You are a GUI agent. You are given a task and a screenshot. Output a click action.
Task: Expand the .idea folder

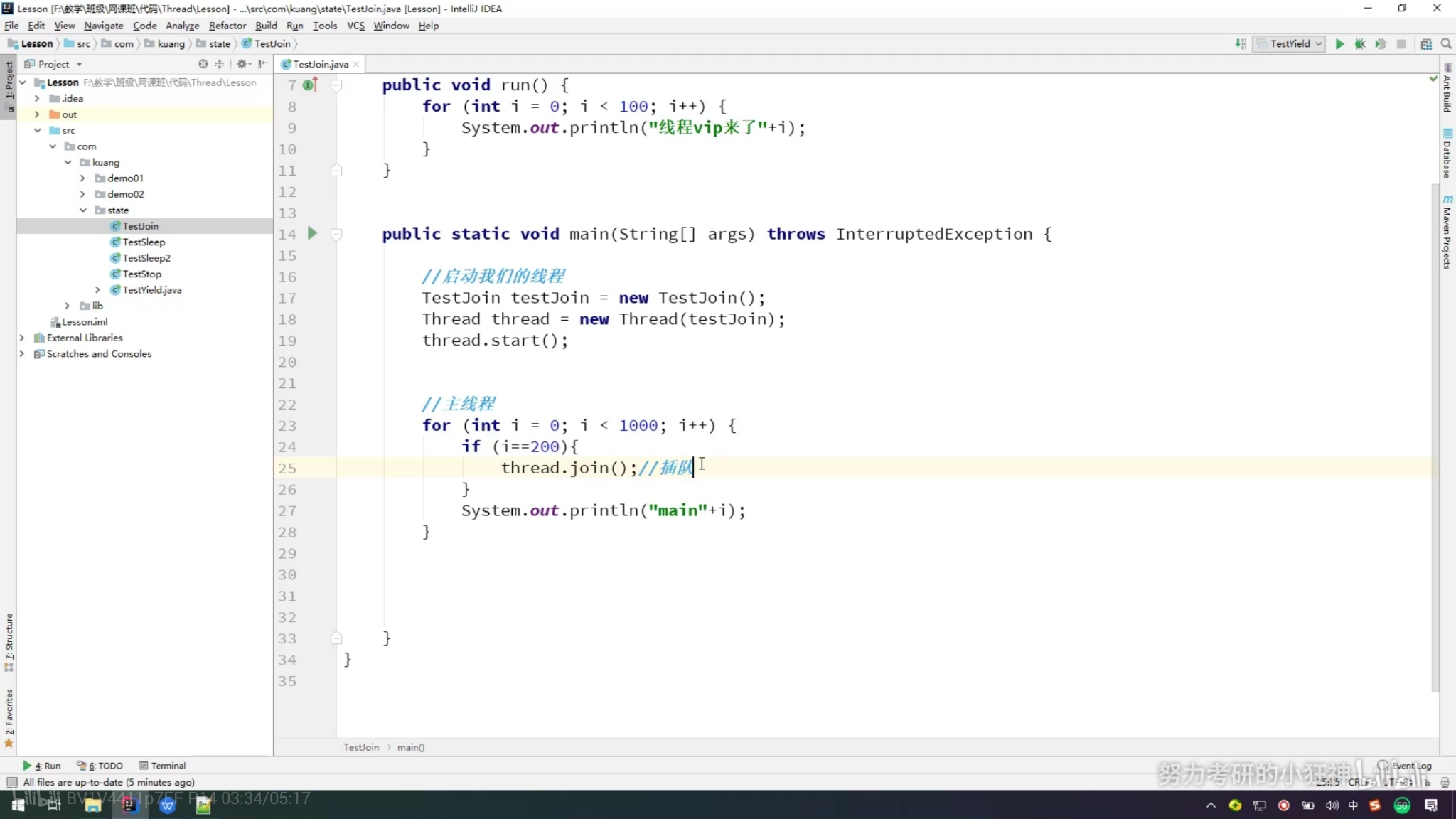pos(38,98)
